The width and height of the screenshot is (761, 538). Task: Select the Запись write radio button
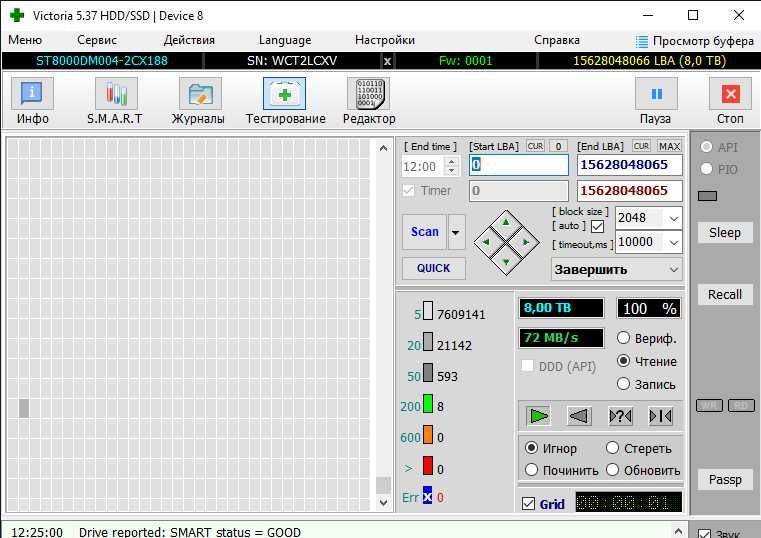tap(623, 384)
